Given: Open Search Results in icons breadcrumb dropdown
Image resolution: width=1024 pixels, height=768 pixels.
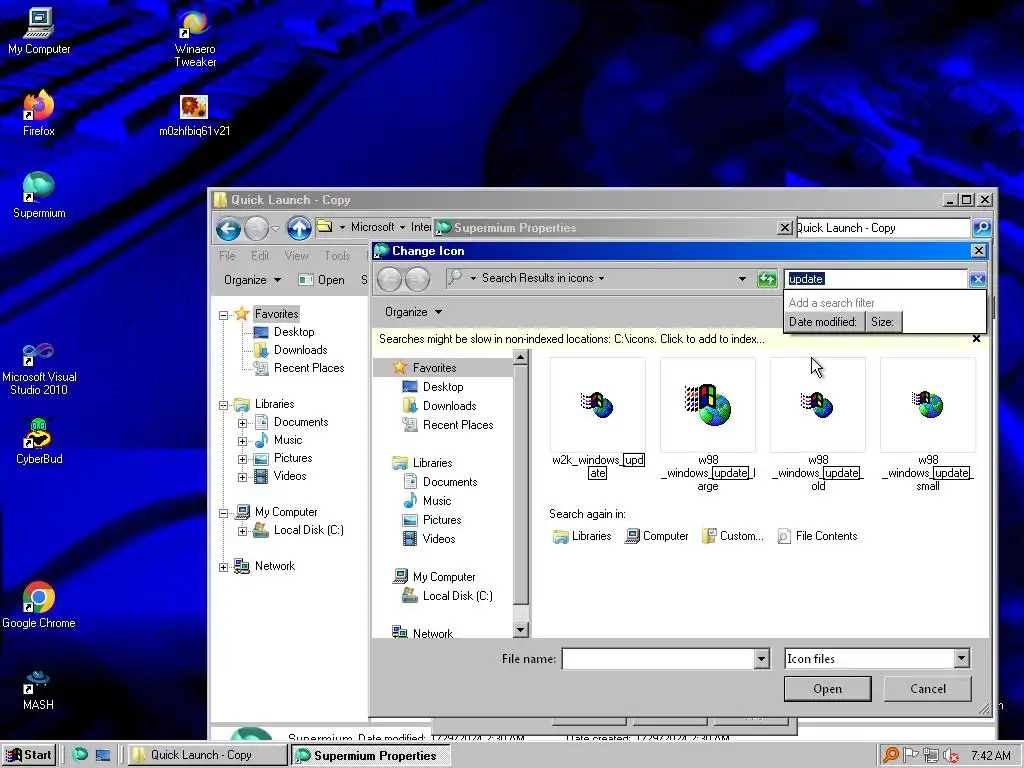Looking at the screenshot, I should tap(601, 278).
